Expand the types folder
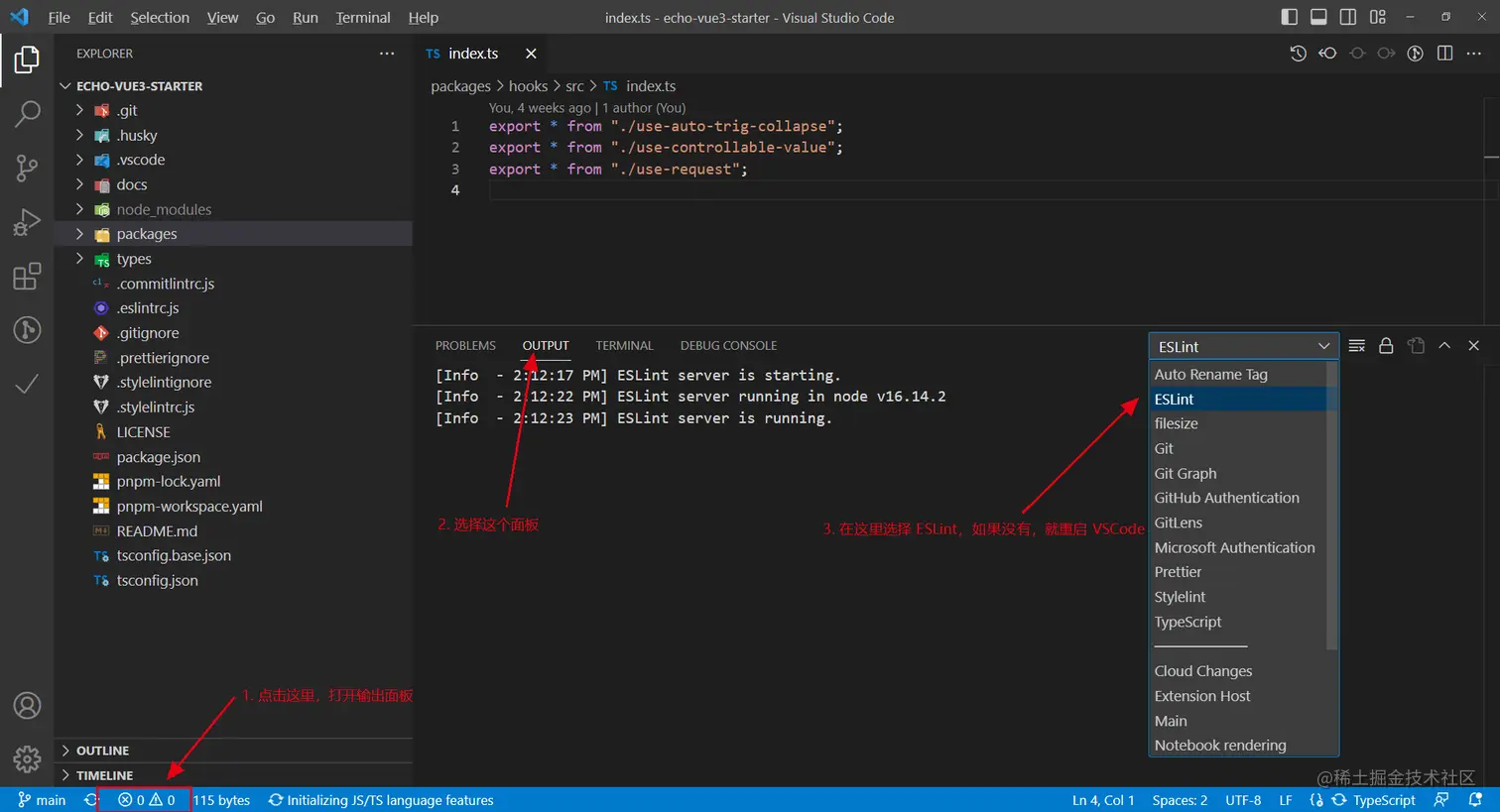Image resolution: width=1500 pixels, height=812 pixels. [80, 259]
